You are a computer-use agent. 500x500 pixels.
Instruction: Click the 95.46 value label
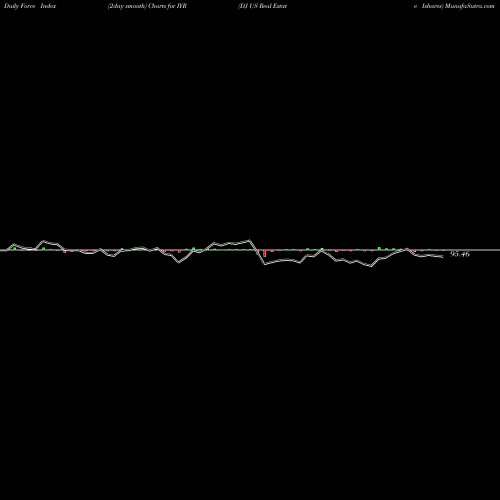[x=460, y=254]
